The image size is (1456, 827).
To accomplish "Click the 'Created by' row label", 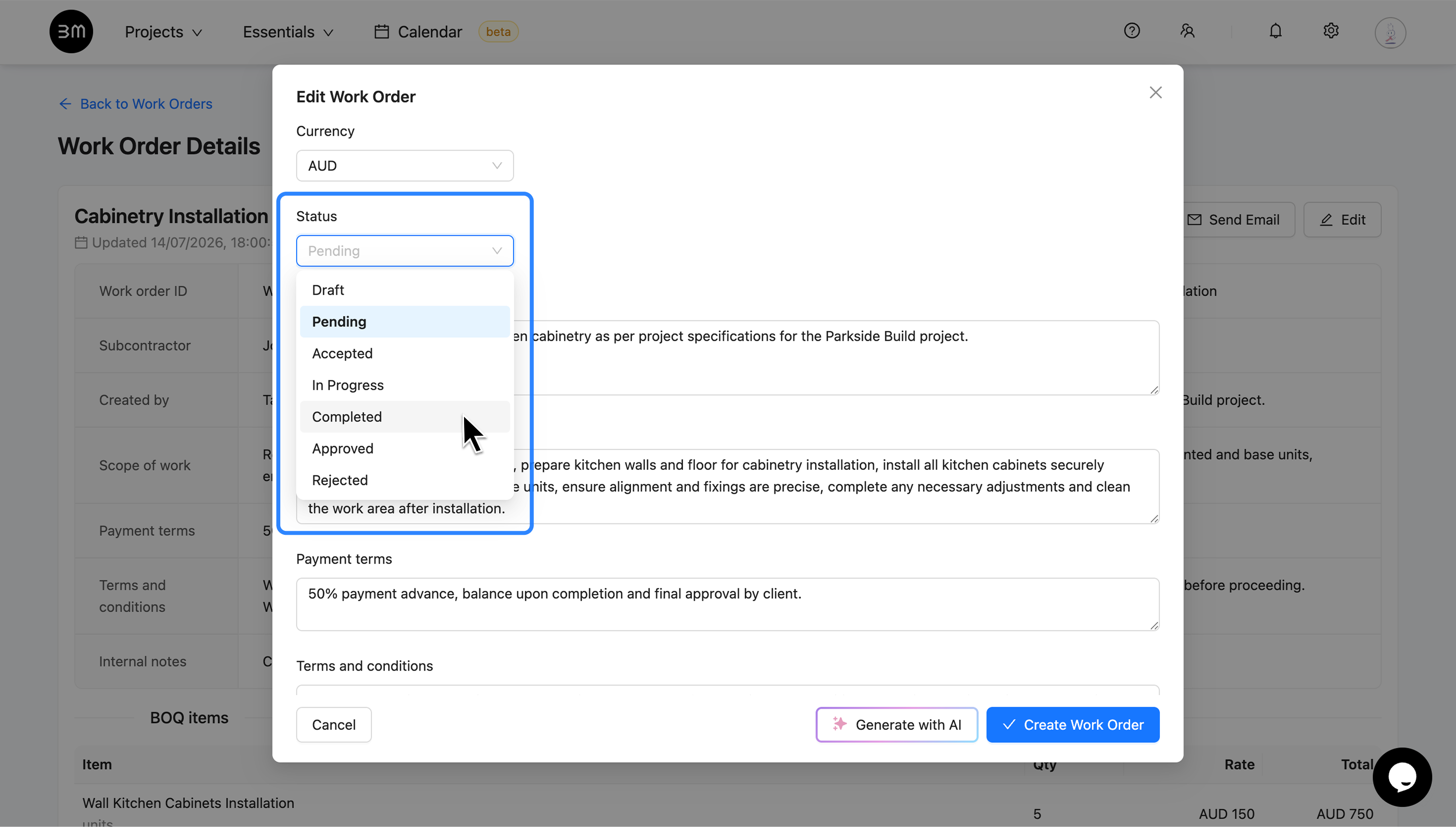I will coord(134,401).
